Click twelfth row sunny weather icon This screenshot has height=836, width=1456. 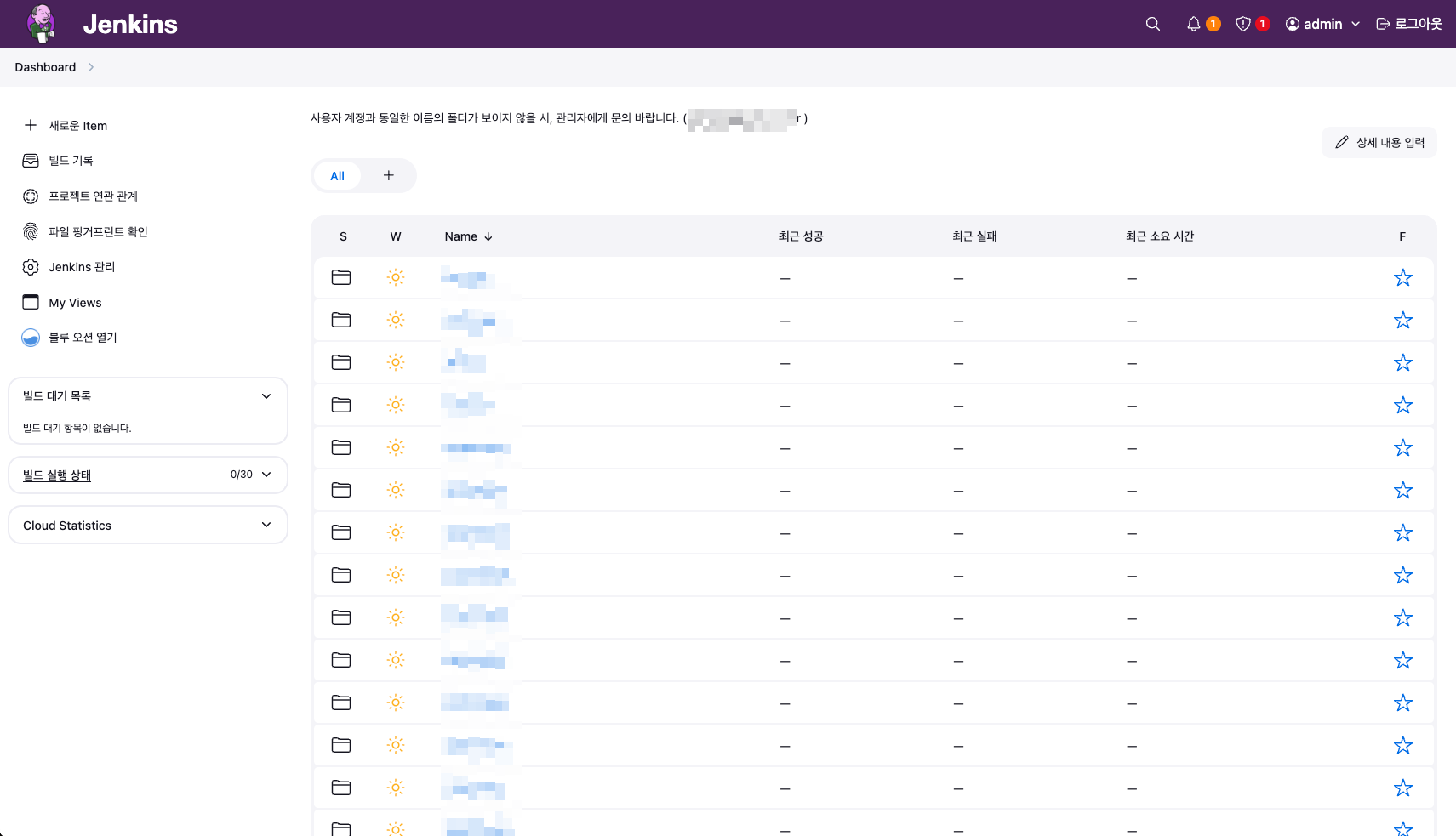pos(396,745)
